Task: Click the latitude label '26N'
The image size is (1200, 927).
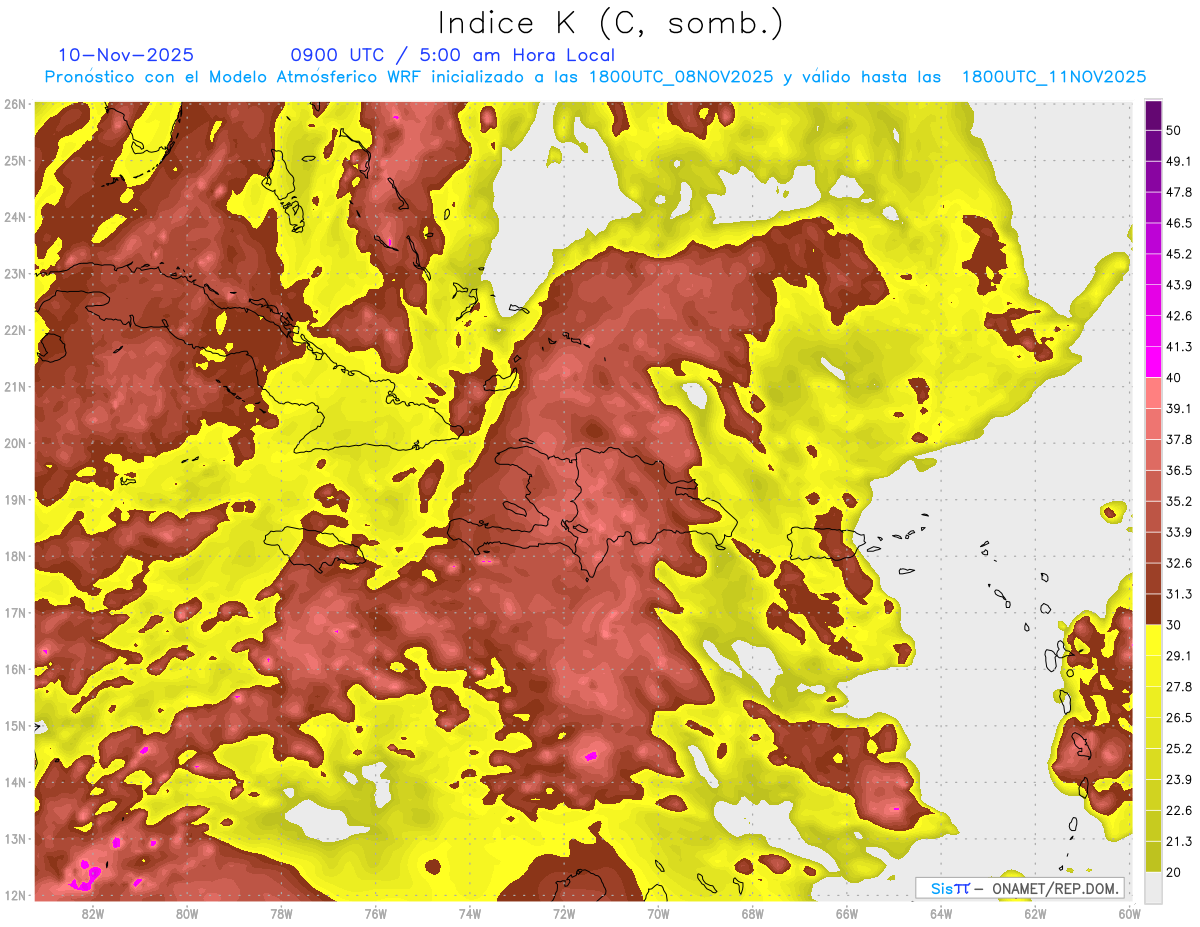Action: (15, 104)
